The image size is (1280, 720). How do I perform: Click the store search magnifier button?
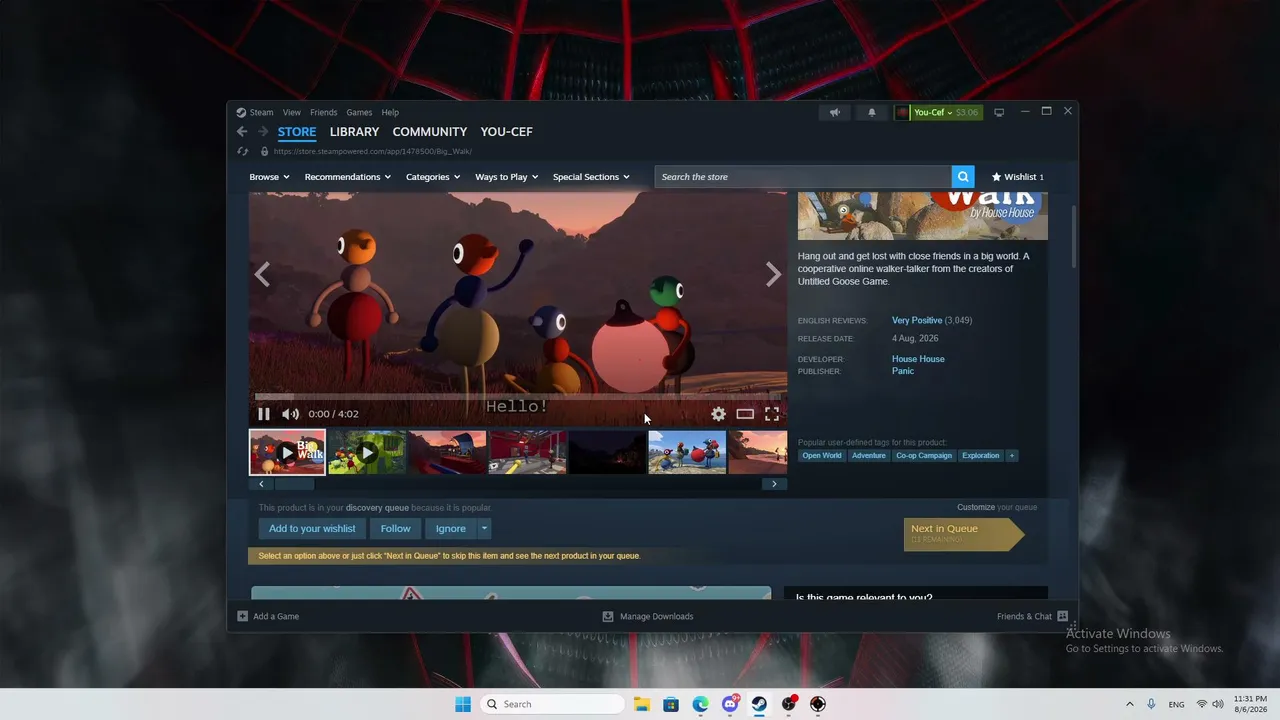(x=963, y=177)
